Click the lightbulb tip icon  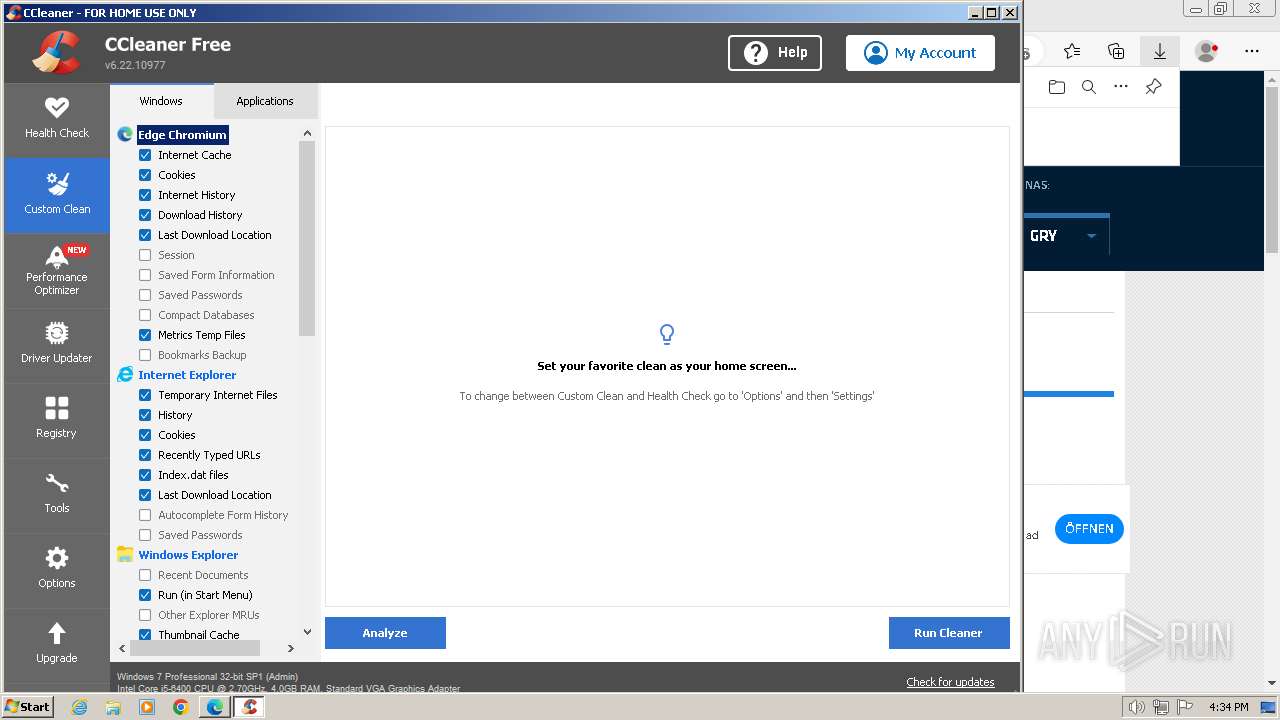point(667,334)
